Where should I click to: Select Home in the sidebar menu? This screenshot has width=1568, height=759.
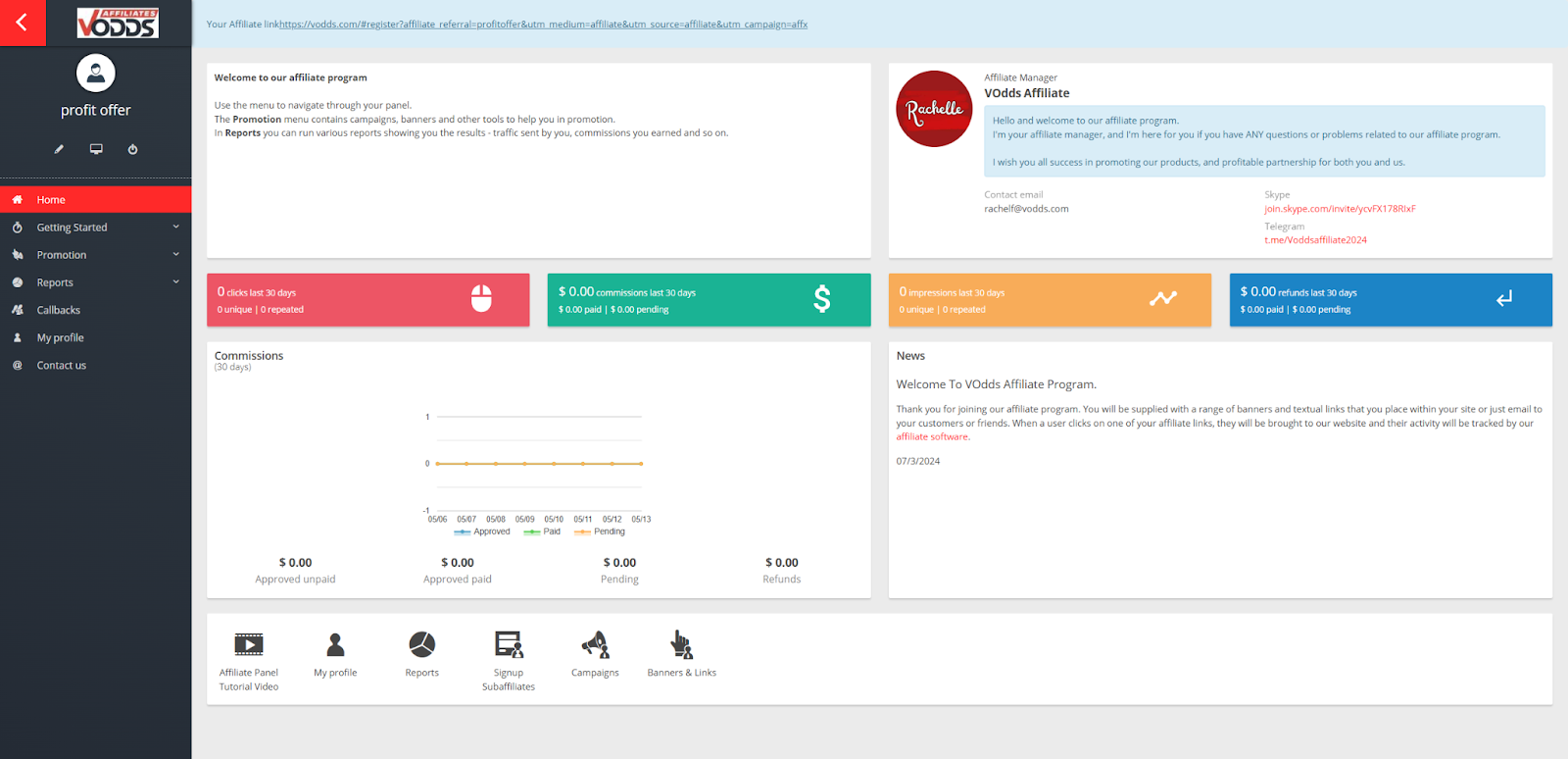pos(96,199)
